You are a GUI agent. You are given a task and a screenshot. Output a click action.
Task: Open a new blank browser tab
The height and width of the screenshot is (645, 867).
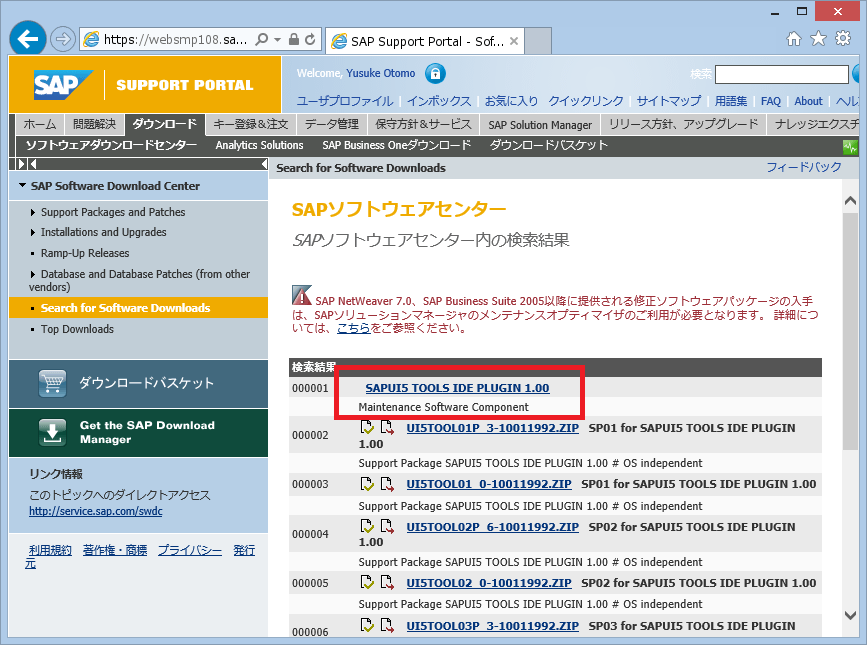tap(537, 41)
